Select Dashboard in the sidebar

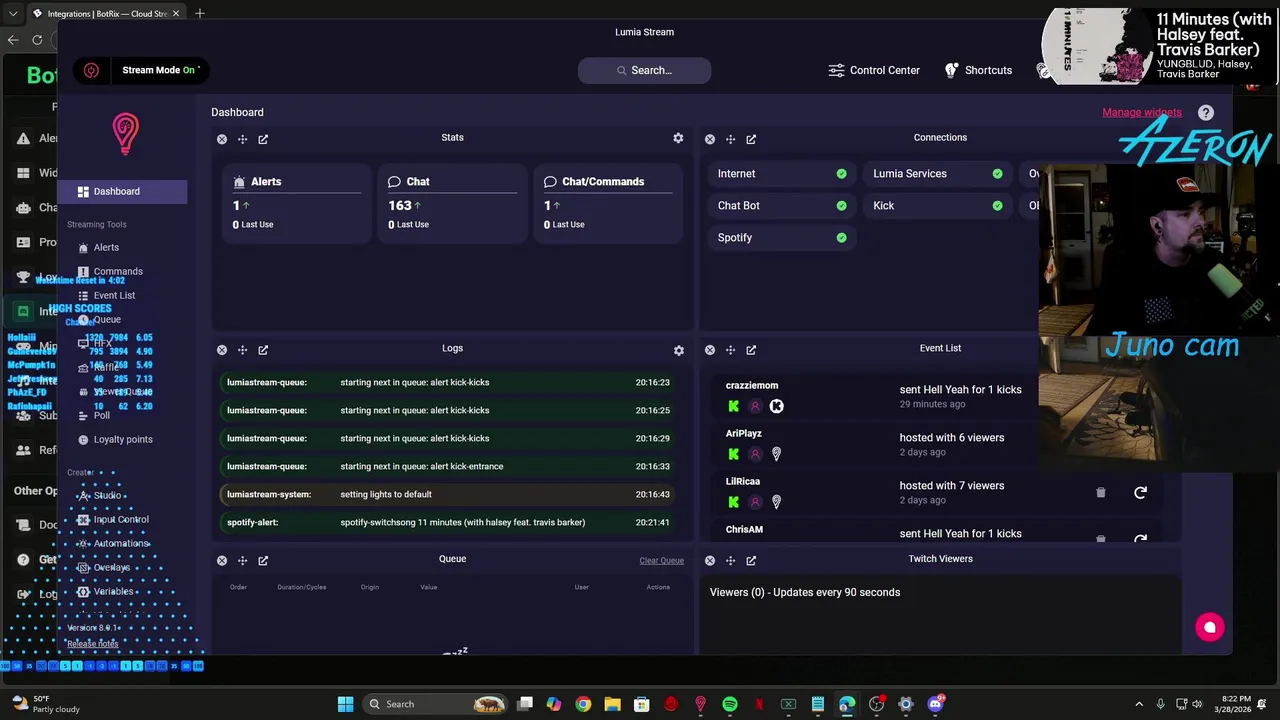pos(122,191)
